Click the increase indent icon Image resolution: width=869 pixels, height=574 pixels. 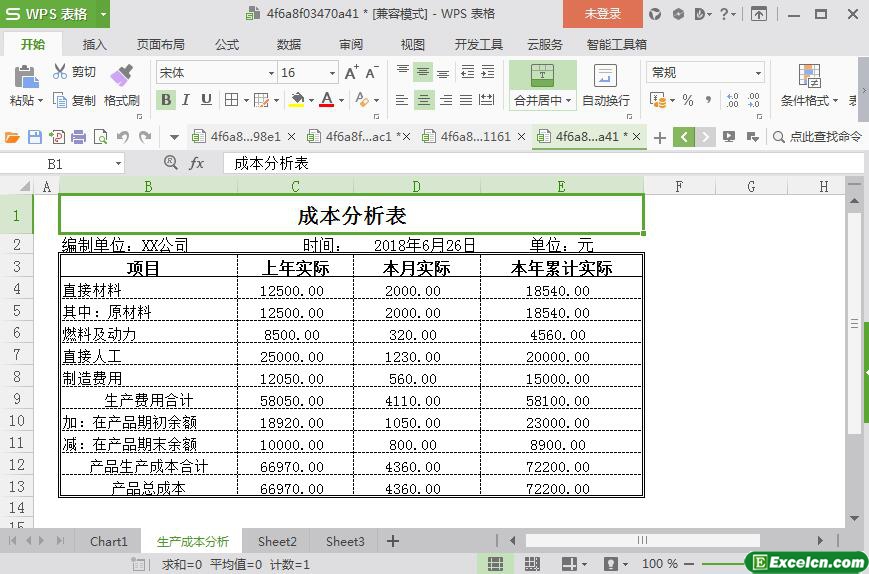coord(488,71)
